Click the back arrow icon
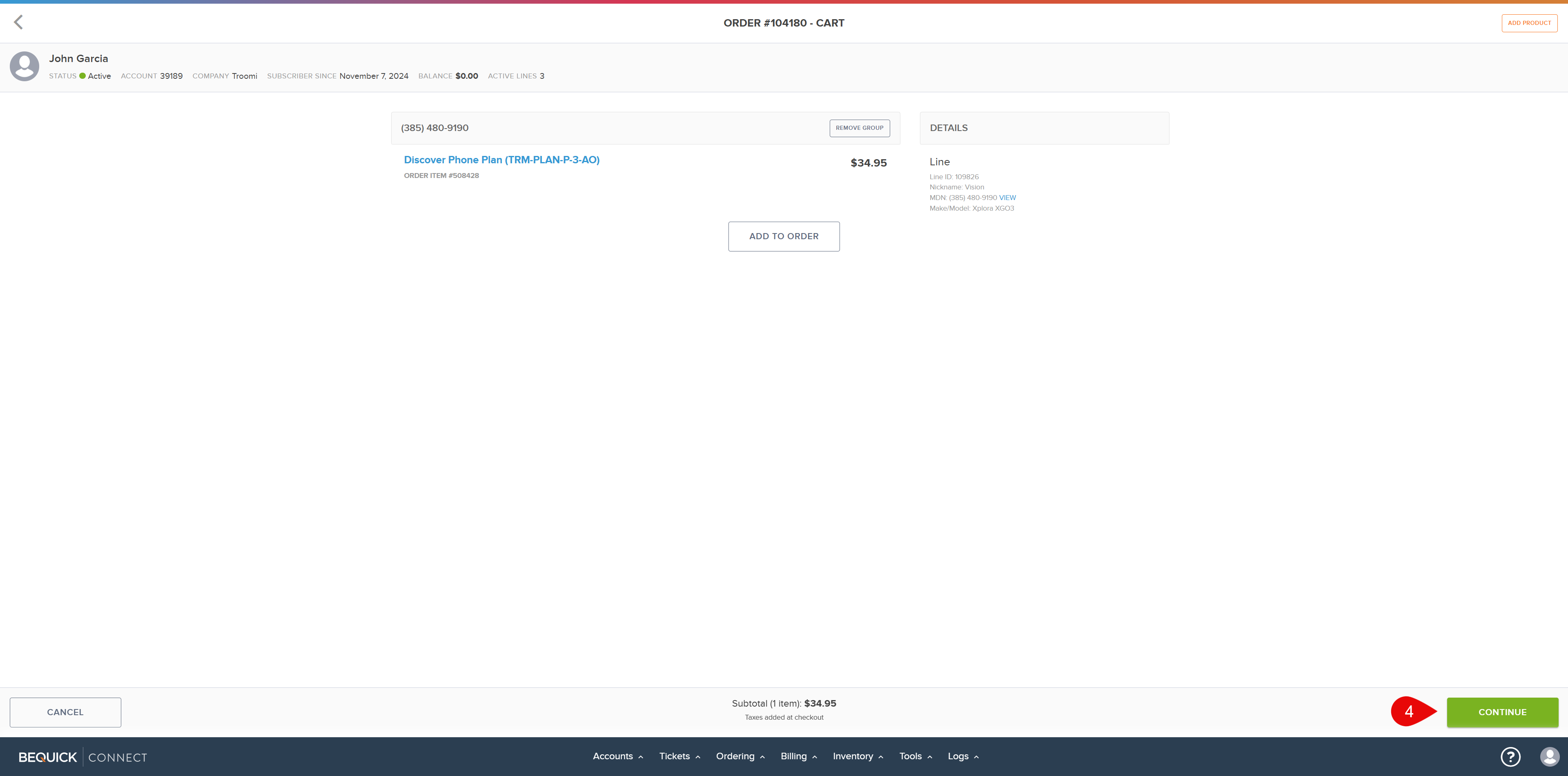1568x776 pixels. click(x=18, y=22)
